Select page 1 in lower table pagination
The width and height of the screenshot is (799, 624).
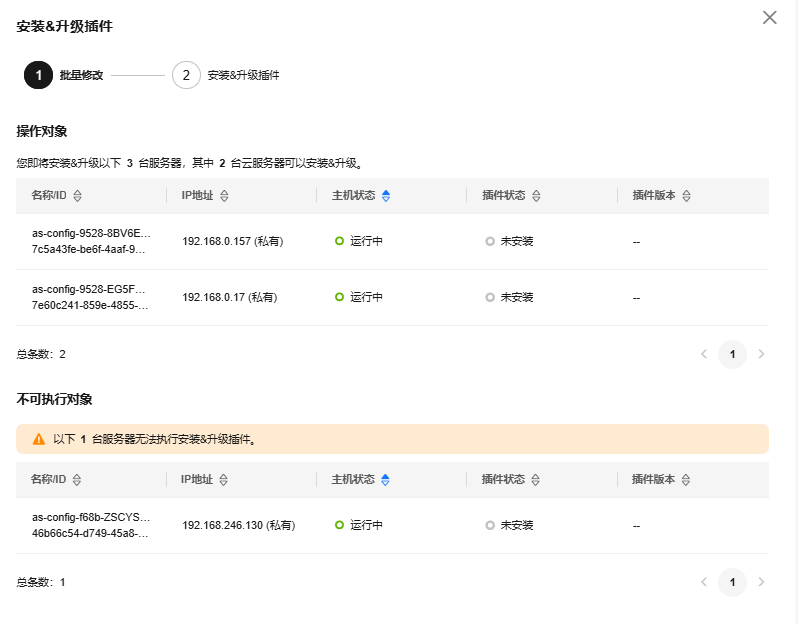(732, 582)
